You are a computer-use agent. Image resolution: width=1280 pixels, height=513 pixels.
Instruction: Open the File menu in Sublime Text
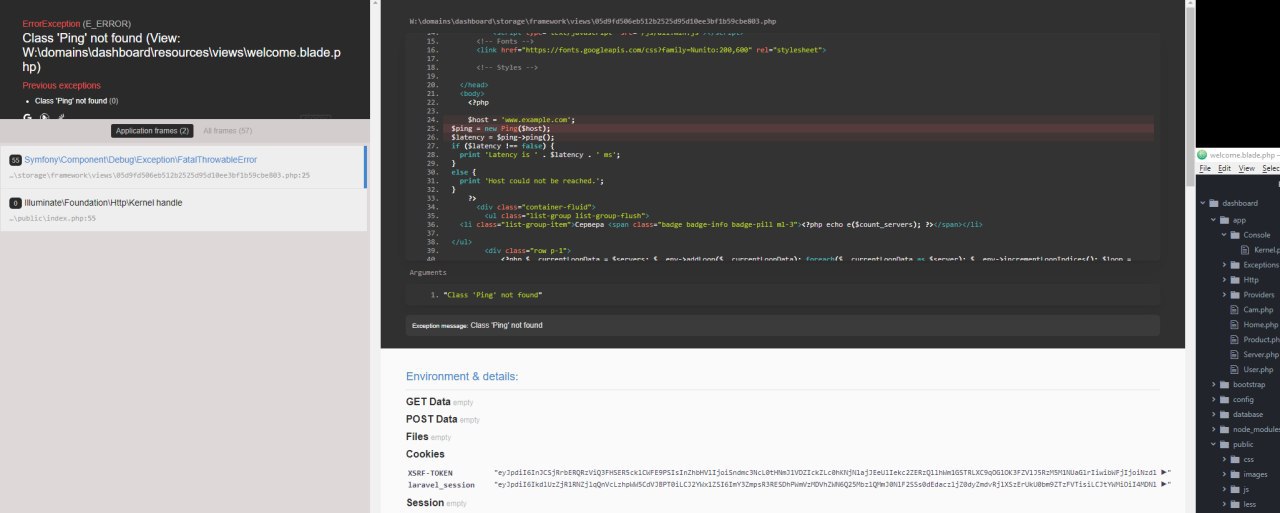[x=1205, y=168]
